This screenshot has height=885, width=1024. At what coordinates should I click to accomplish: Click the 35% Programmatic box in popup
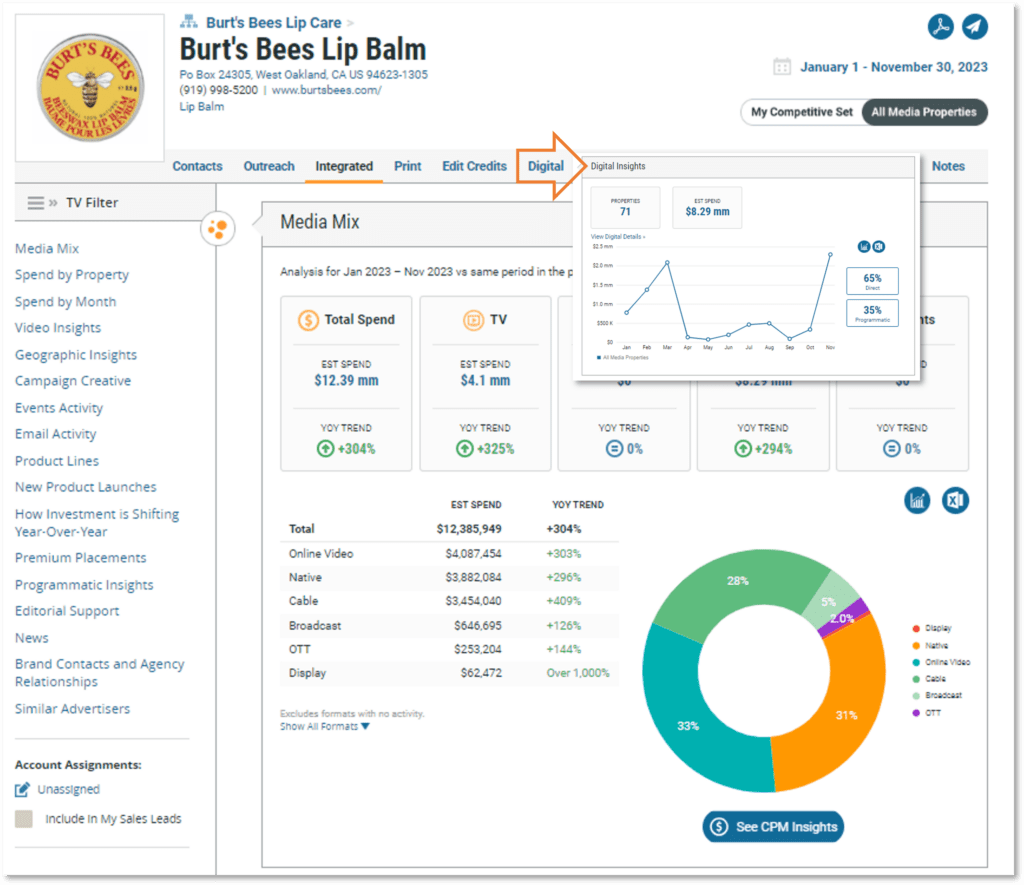[x=872, y=313]
